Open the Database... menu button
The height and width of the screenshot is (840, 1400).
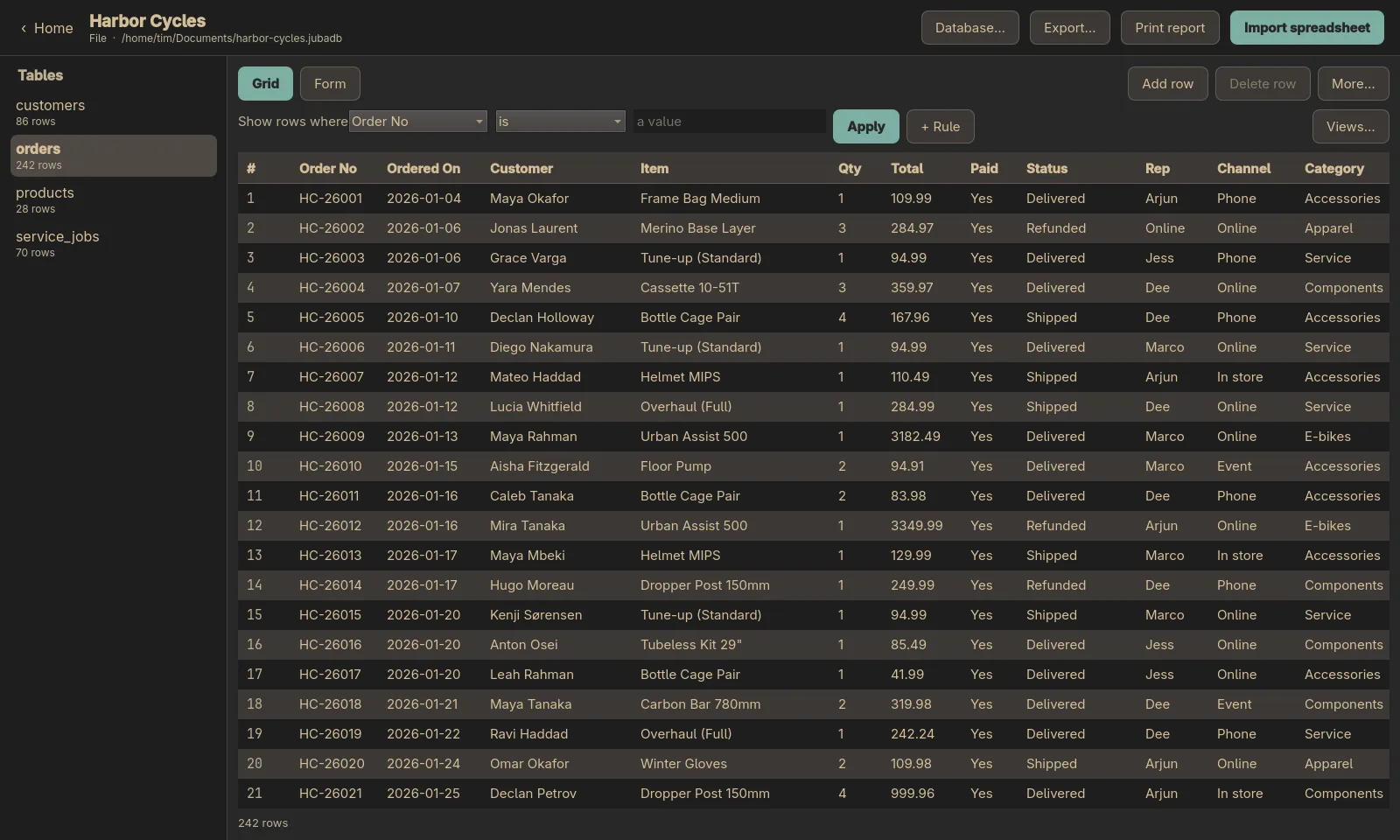[x=969, y=28]
